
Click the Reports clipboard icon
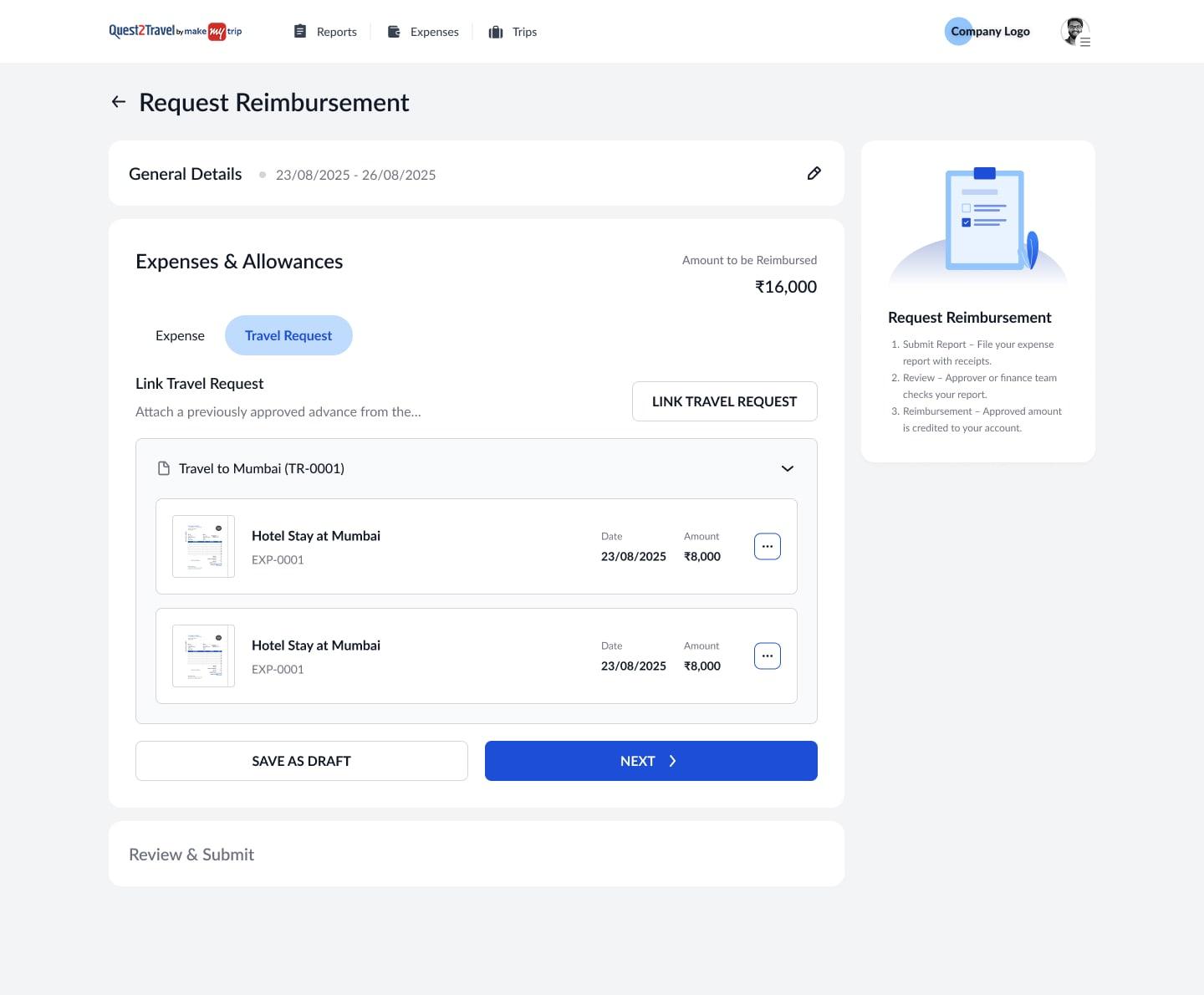click(x=300, y=32)
